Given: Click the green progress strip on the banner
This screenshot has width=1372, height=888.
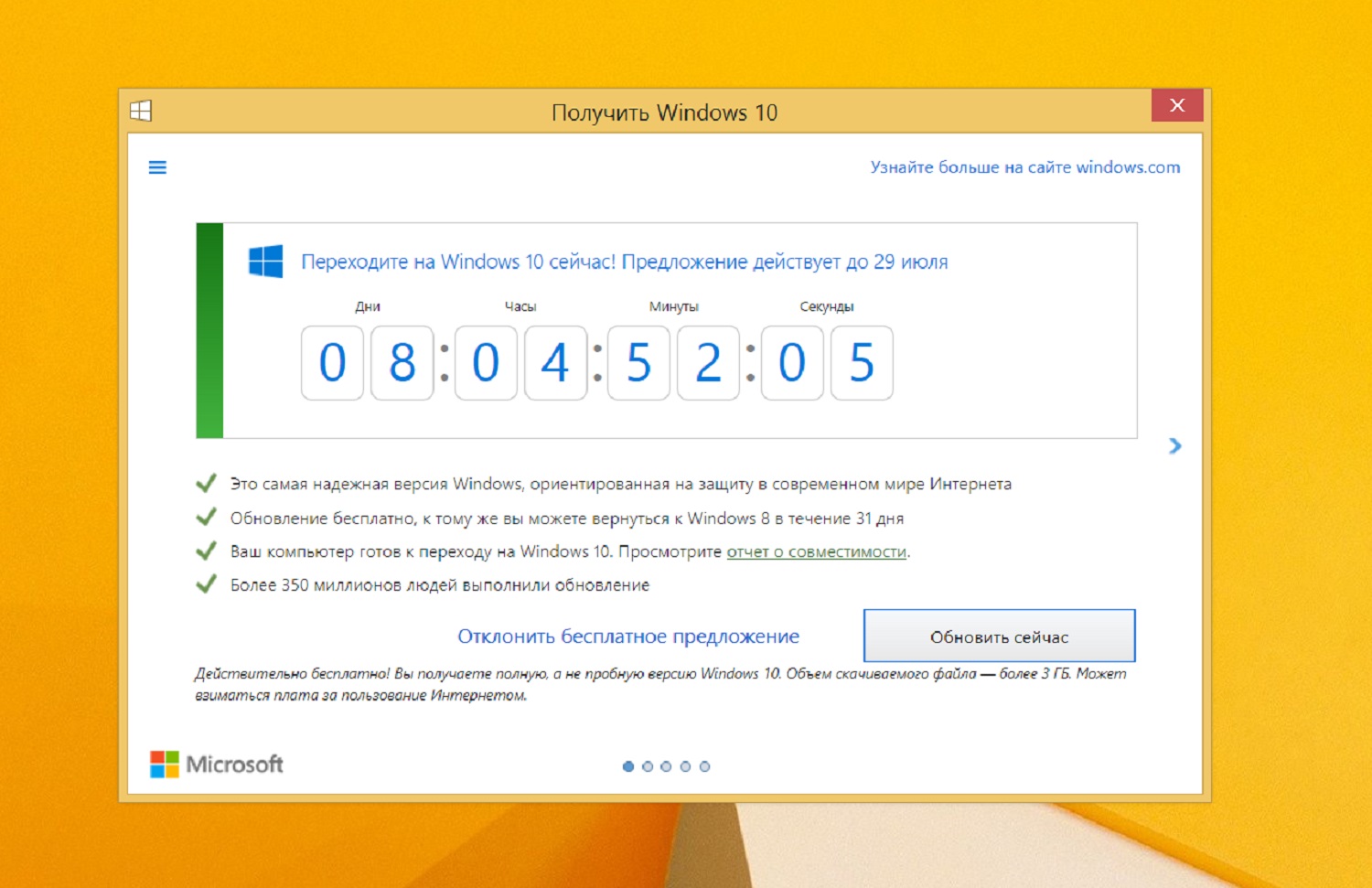Looking at the screenshot, I should point(208,330).
